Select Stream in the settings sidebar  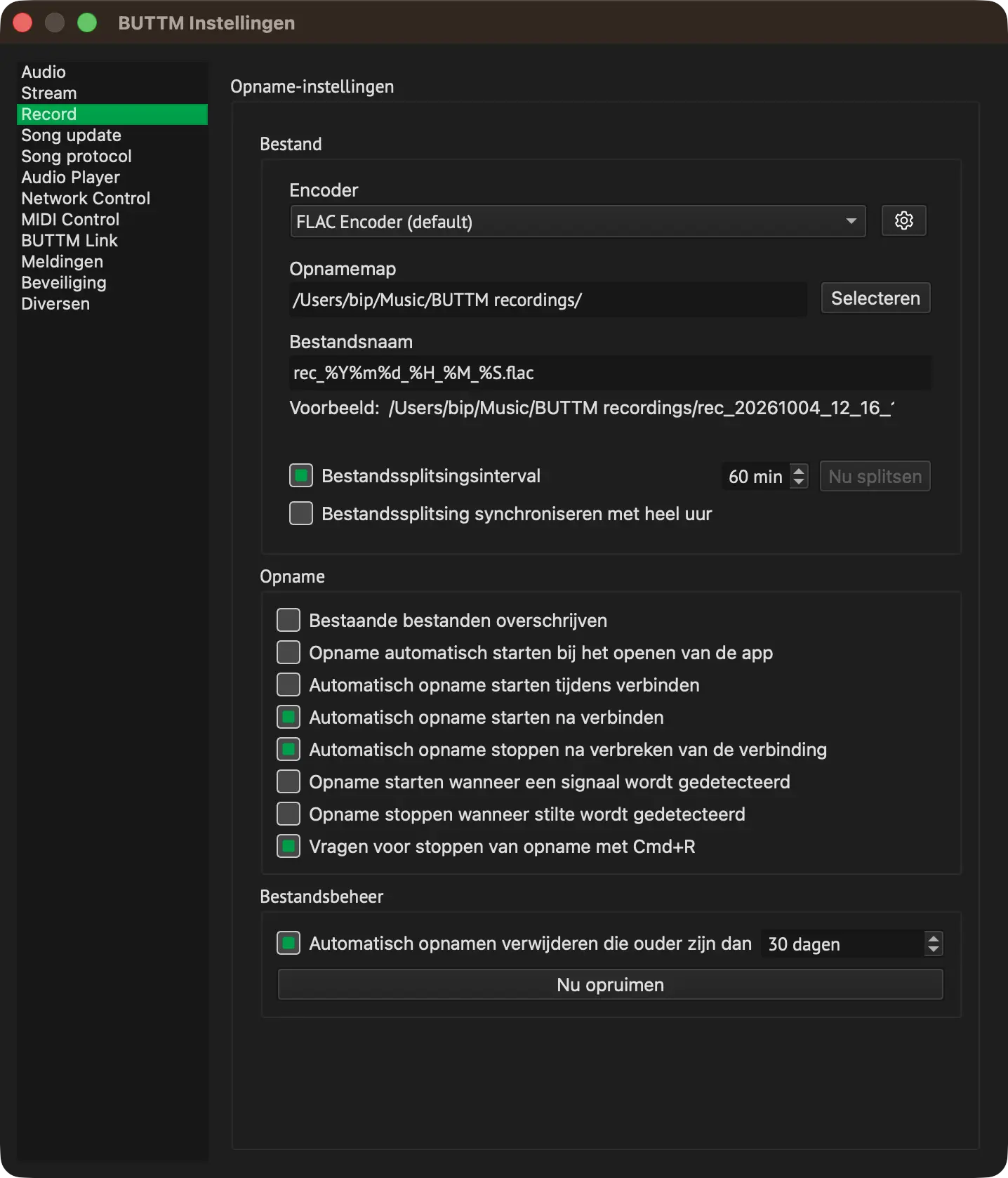pyautogui.click(x=112, y=93)
